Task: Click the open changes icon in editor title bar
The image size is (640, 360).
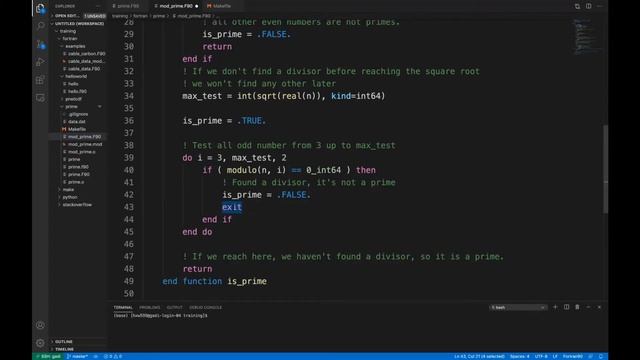Action: [577, 6]
